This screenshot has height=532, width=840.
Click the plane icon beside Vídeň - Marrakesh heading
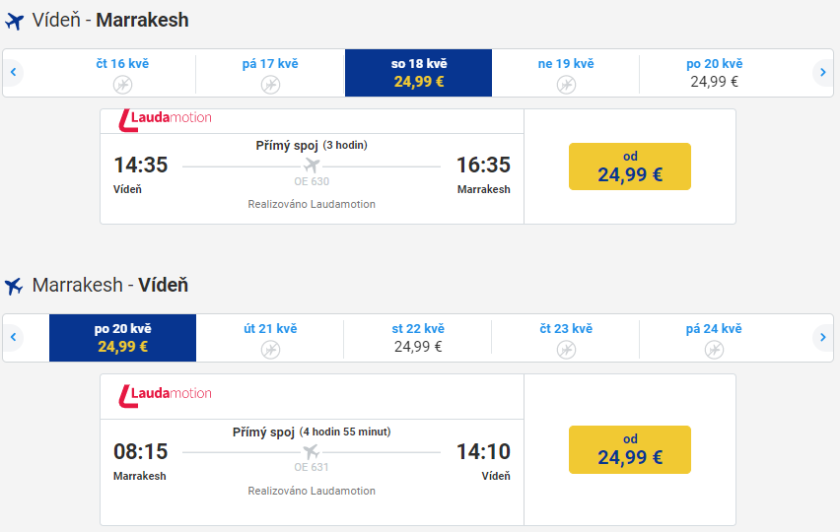[14, 21]
